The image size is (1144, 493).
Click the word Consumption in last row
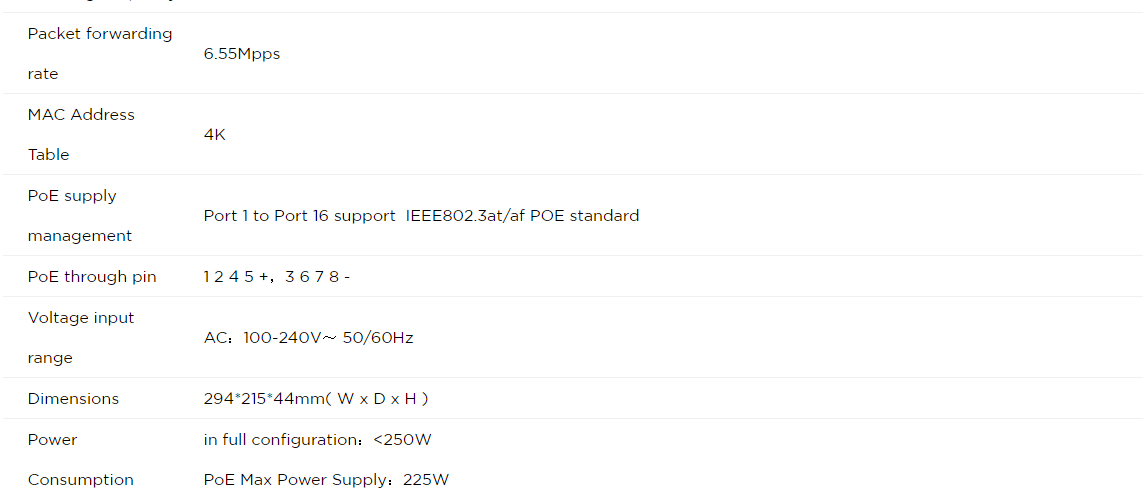[x=80, y=480]
